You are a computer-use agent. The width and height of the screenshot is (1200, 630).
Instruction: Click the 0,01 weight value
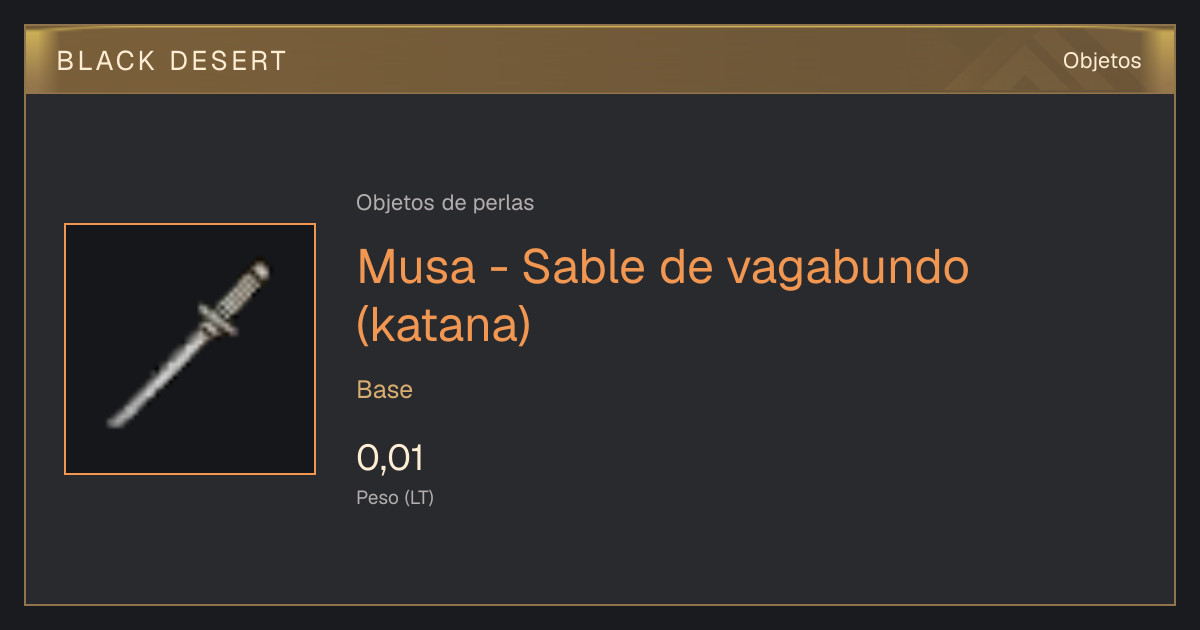pyautogui.click(x=390, y=458)
